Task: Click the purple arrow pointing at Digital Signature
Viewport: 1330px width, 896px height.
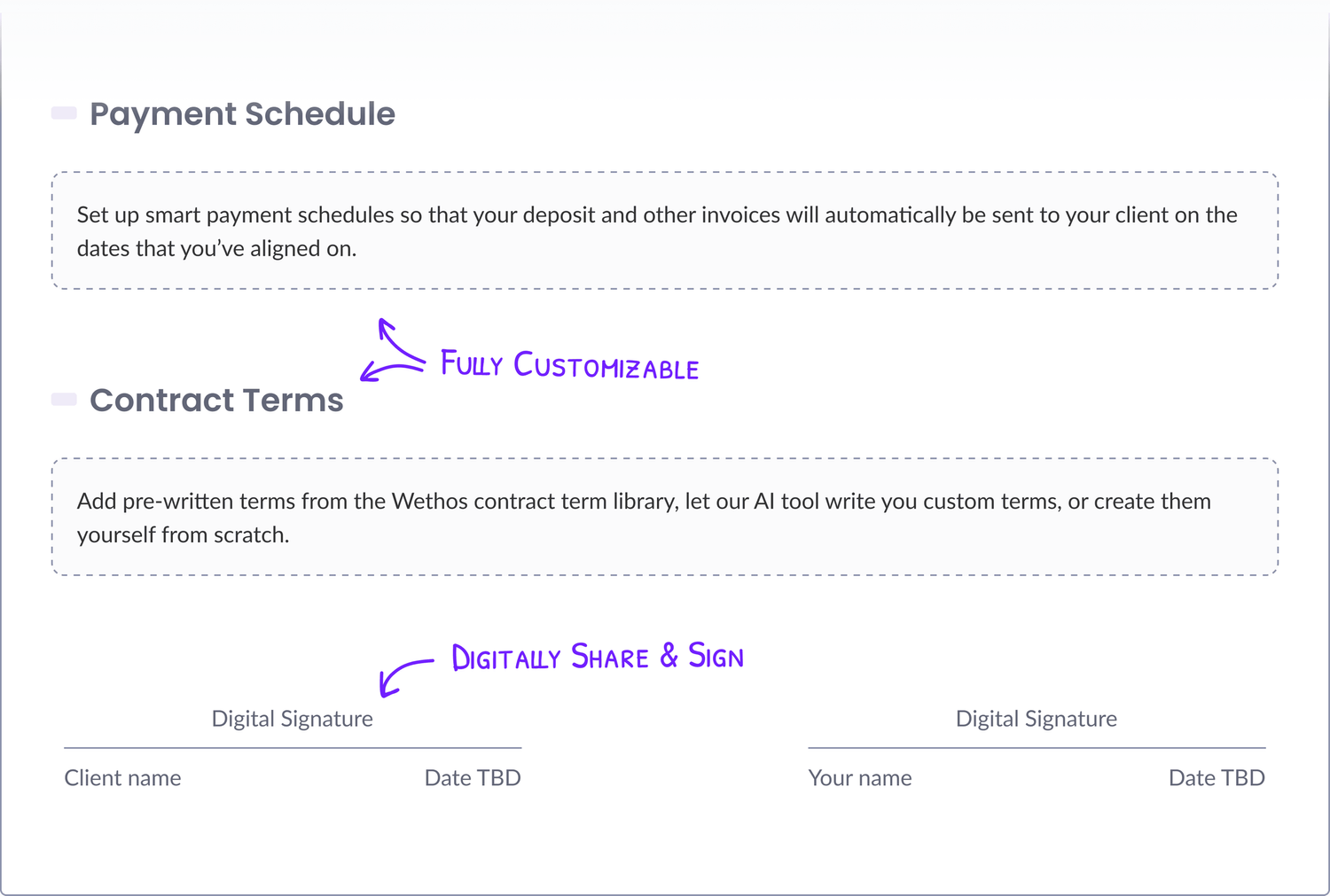Action: (405, 676)
